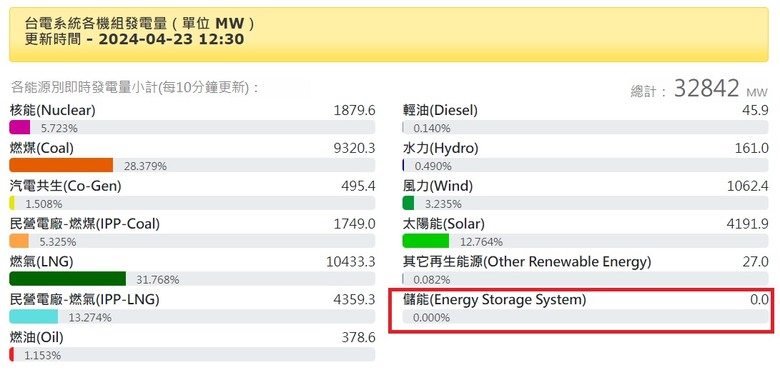Select the 燃煤(Coal) label

pyautogui.click(x=42, y=148)
